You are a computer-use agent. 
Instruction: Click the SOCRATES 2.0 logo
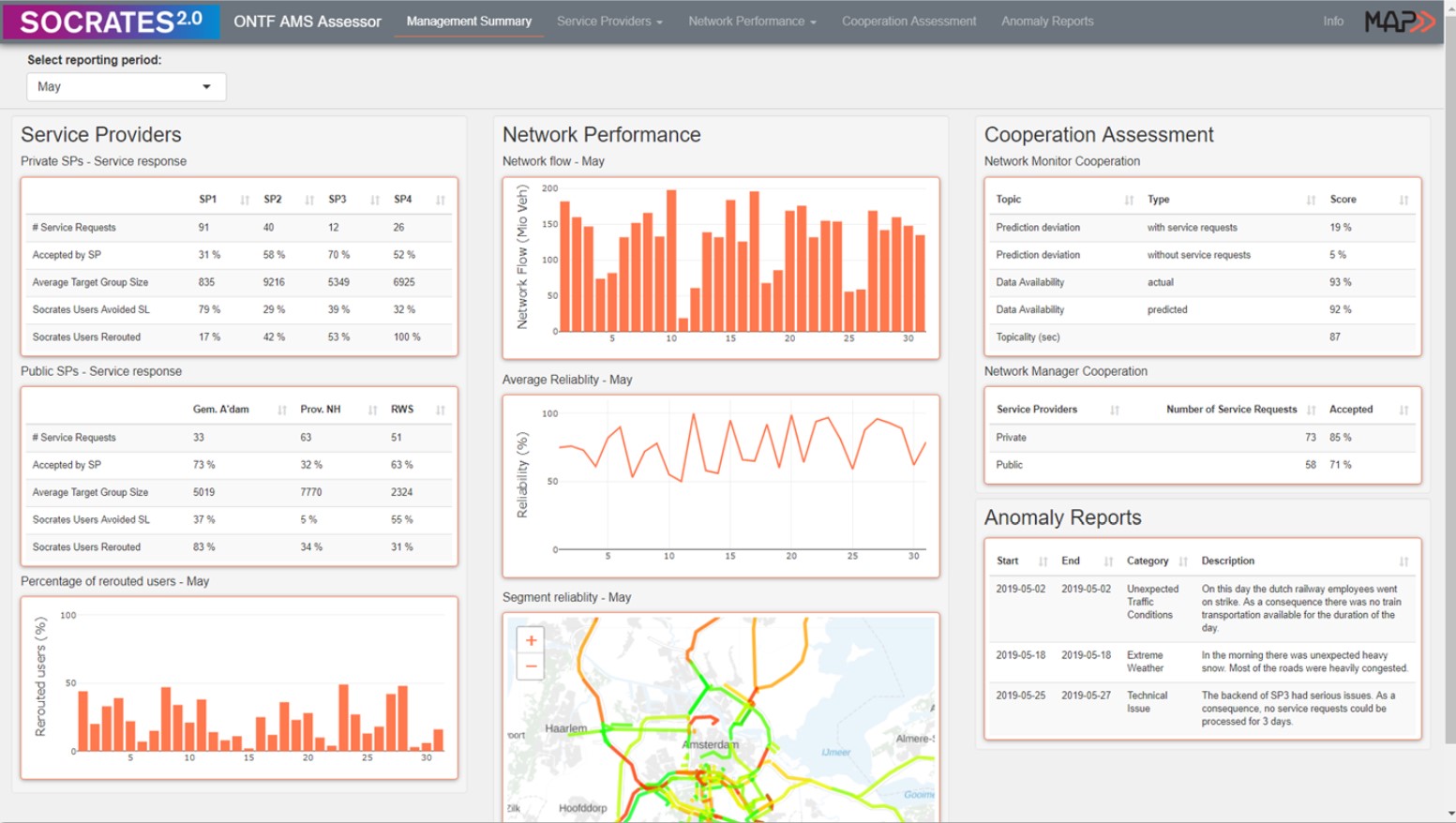point(111,21)
